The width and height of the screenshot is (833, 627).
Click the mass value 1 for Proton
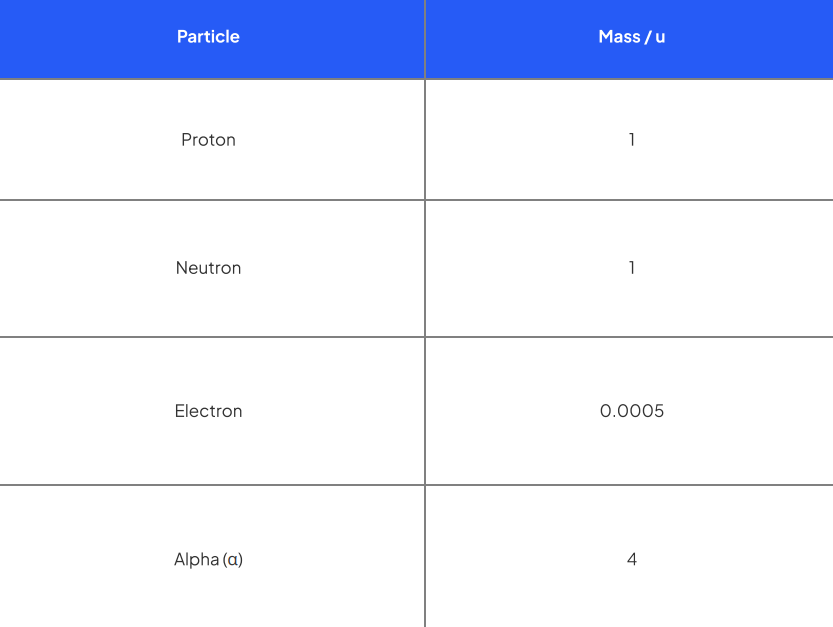point(631,140)
